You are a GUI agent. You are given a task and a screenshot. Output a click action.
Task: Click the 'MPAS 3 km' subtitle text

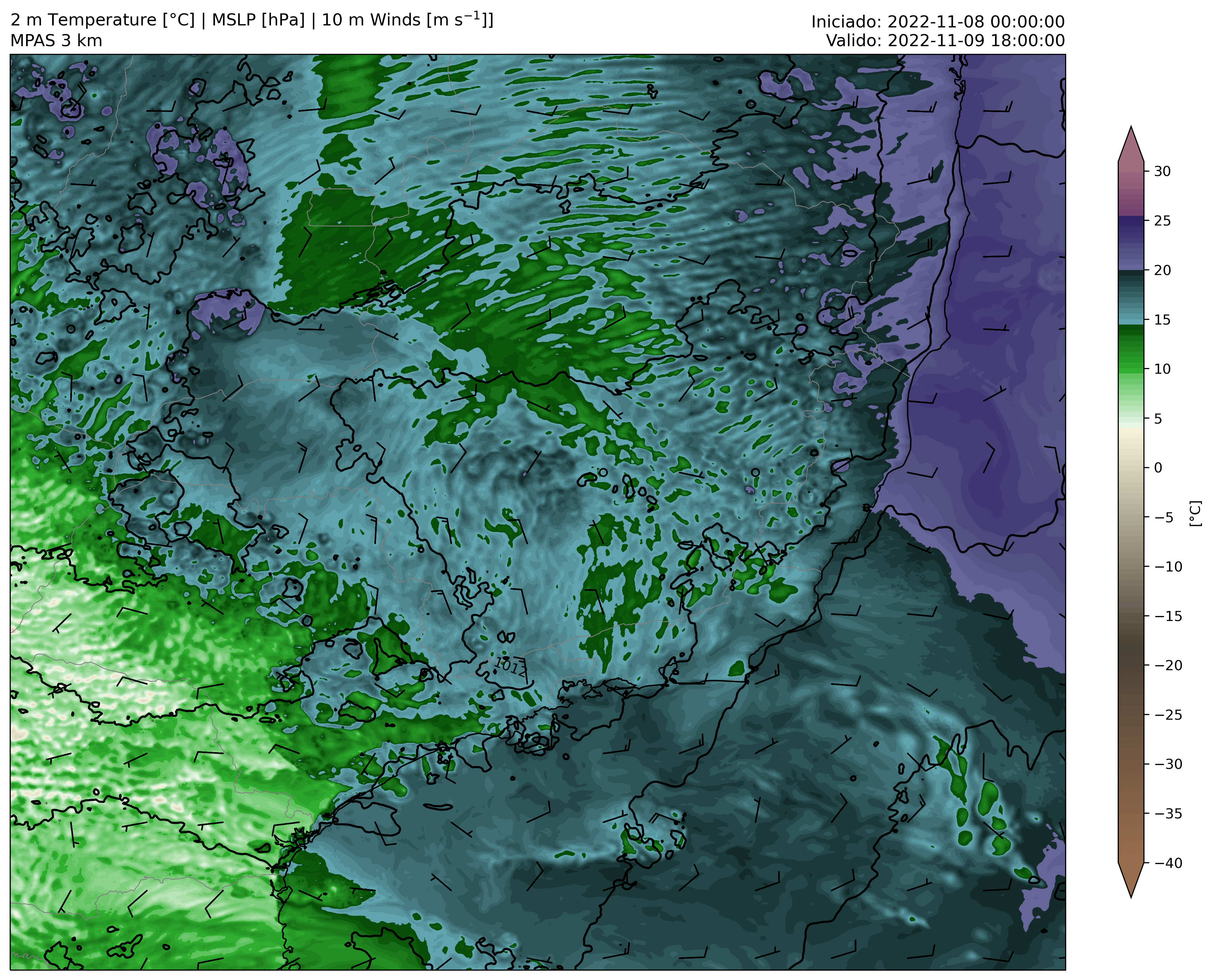57,40
